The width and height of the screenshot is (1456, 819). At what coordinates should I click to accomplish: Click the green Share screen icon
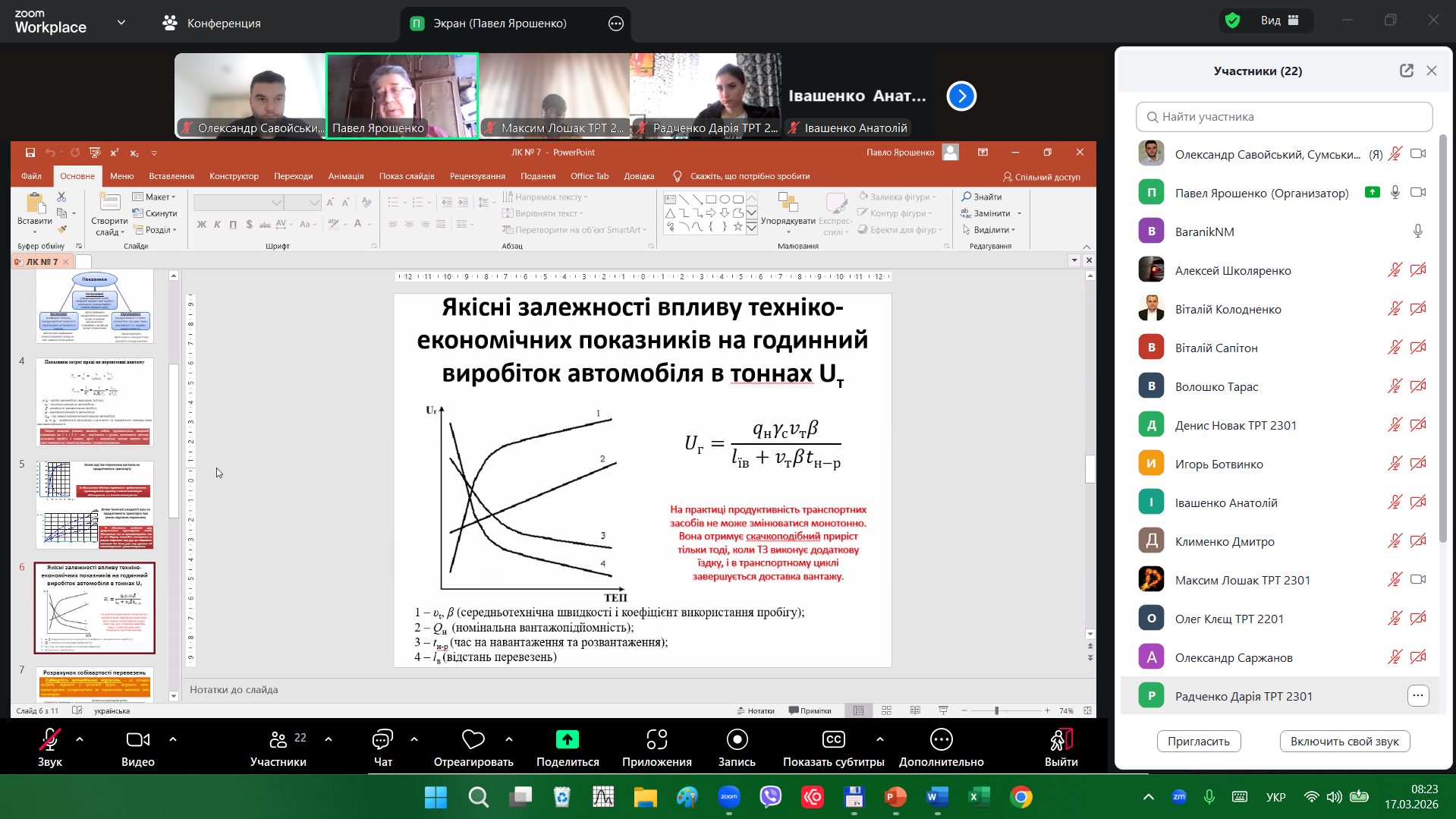567,739
